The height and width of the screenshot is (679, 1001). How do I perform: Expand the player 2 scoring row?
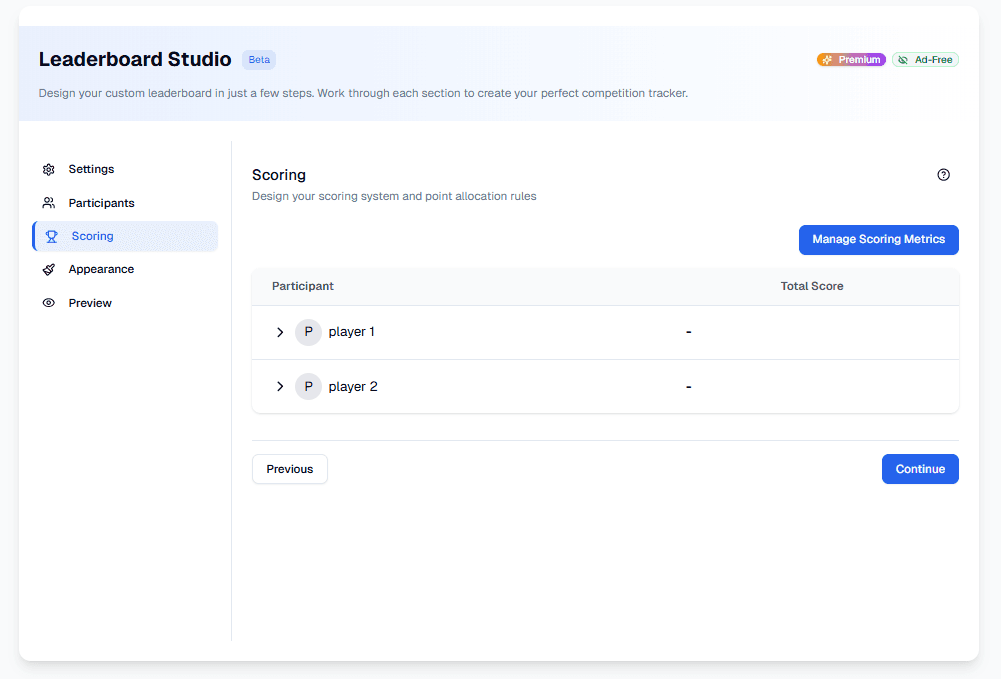click(x=280, y=386)
